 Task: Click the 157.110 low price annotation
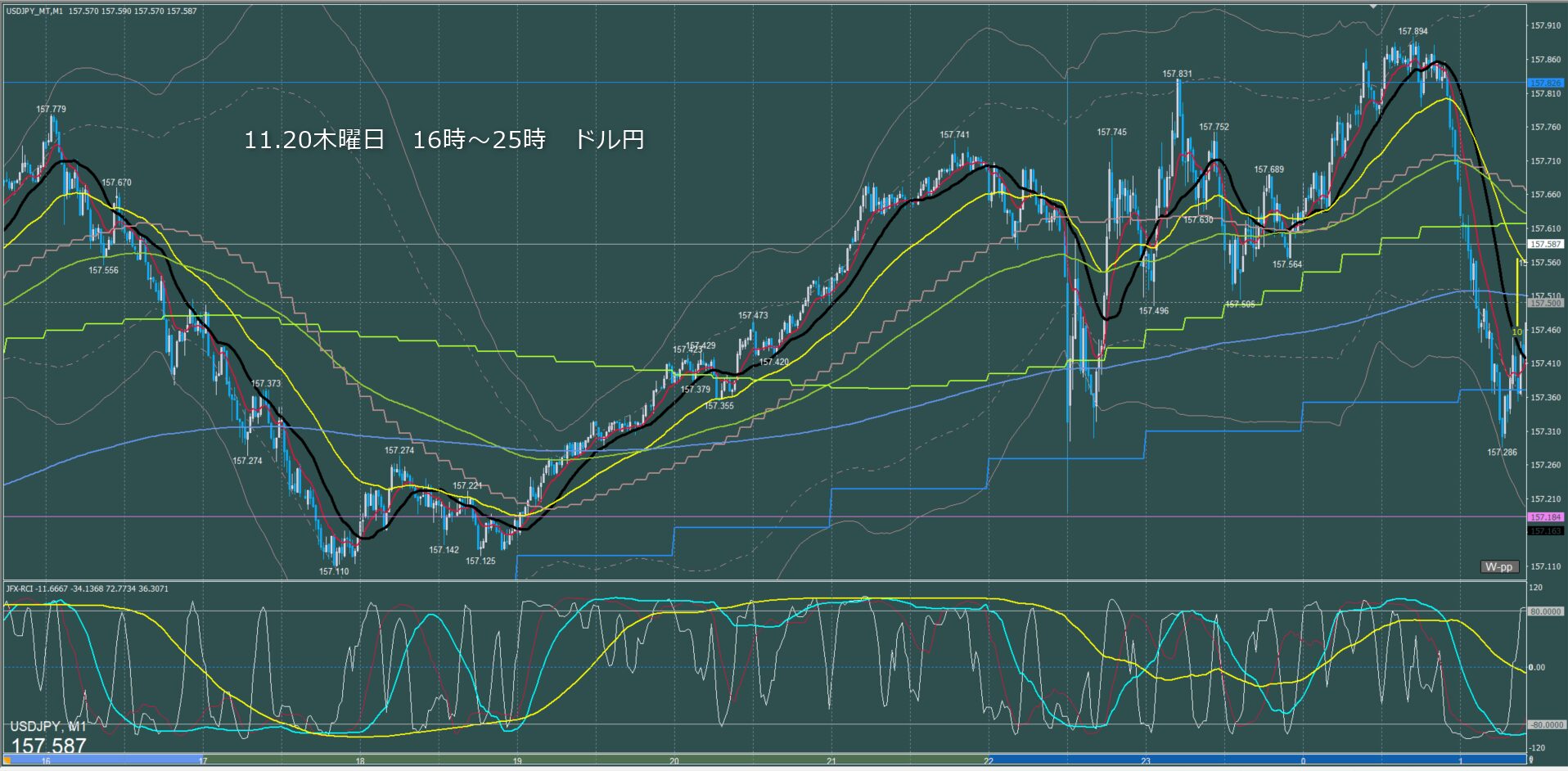pyautogui.click(x=334, y=571)
